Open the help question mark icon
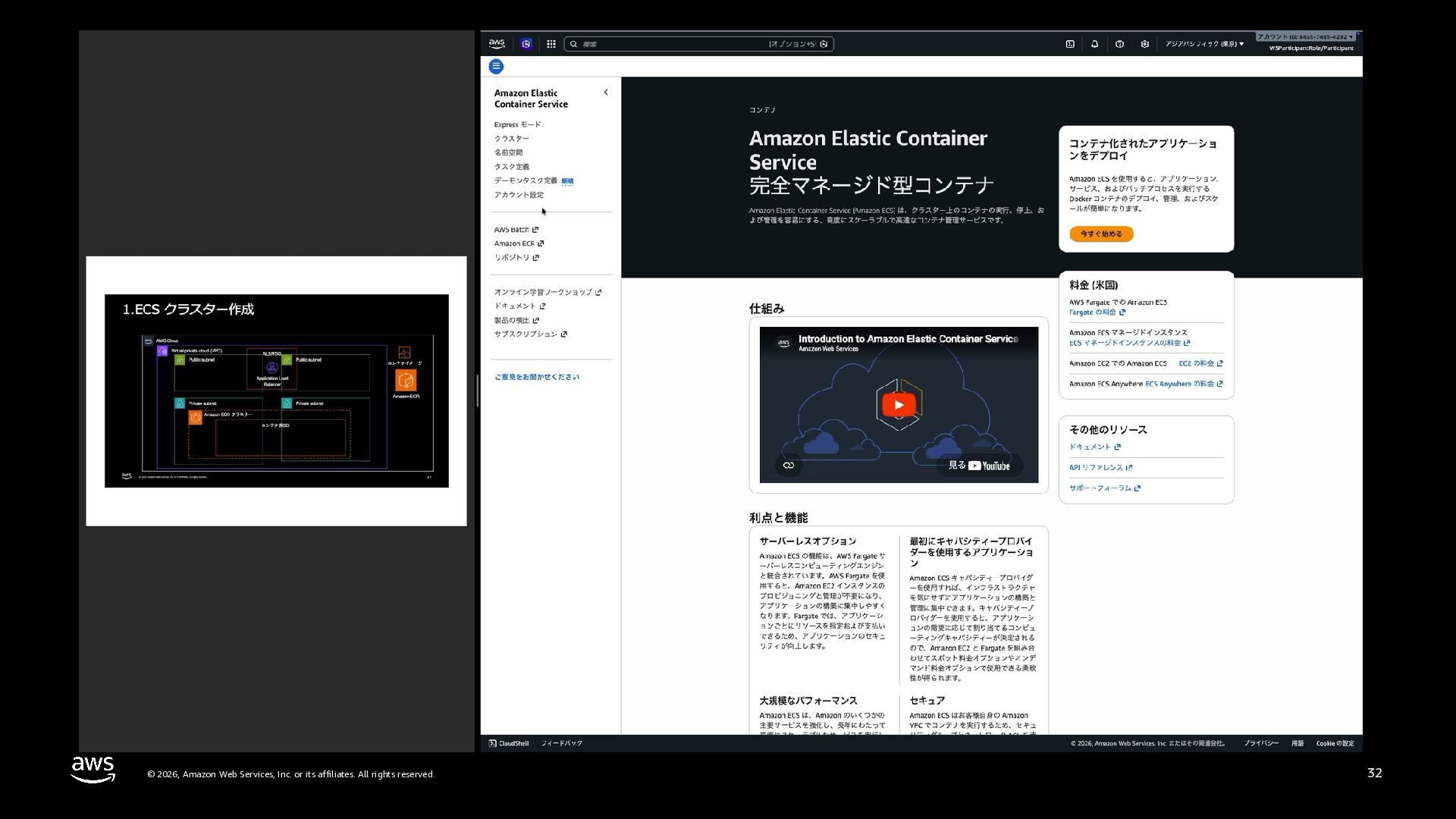Viewport: 1456px width, 819px height. pyautogui.click(x=1119, y=44)
